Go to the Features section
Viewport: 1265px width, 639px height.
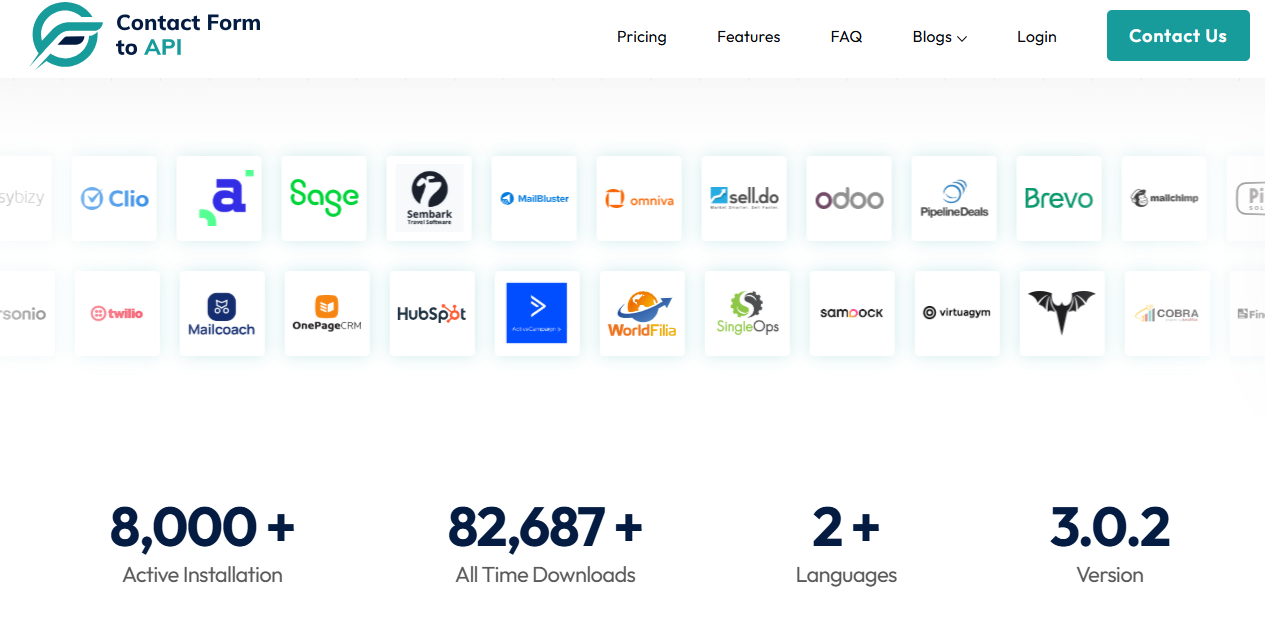click(x=748, y=37)
